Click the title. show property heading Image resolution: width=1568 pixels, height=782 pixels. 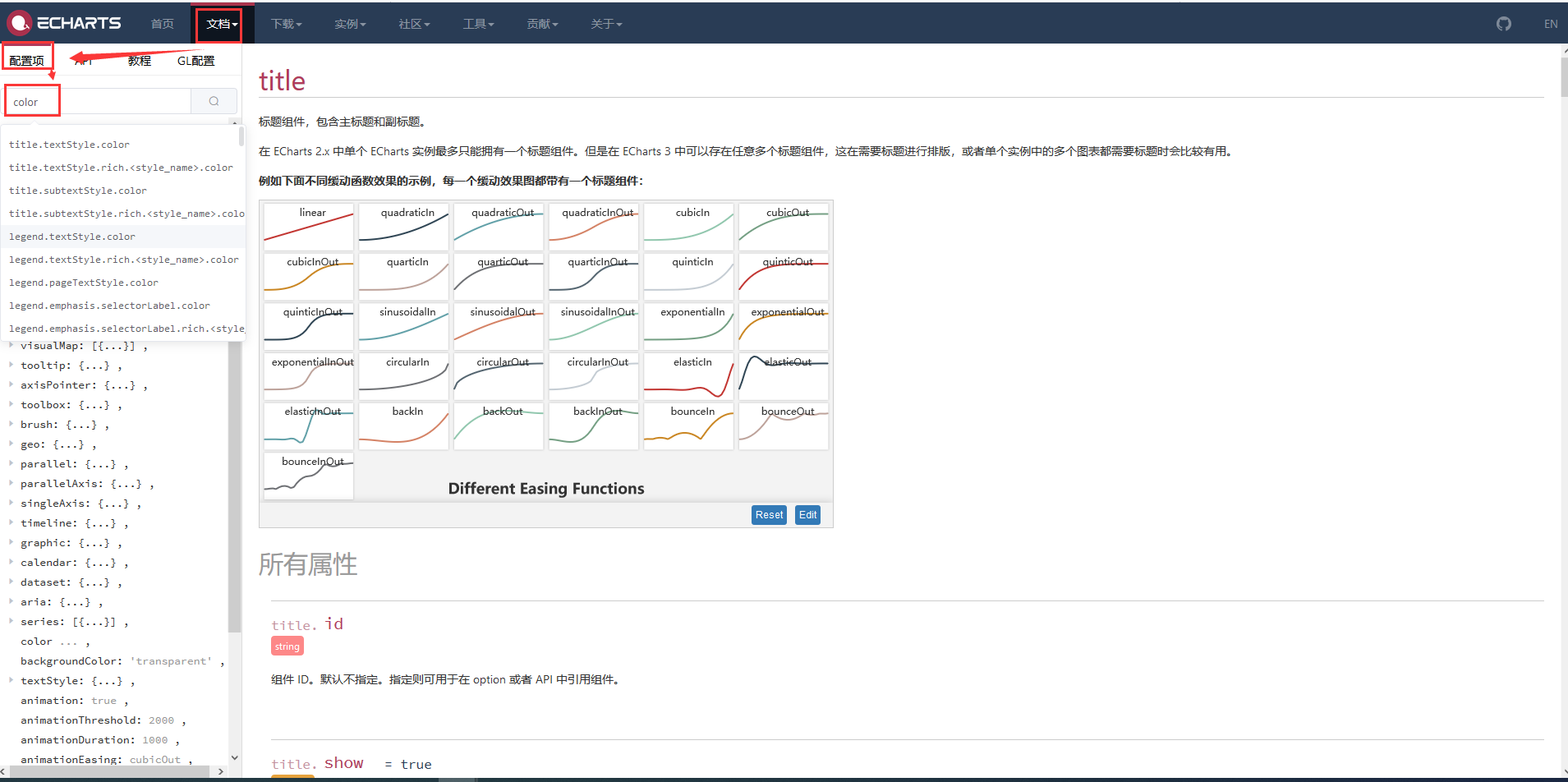coord(317,763)
